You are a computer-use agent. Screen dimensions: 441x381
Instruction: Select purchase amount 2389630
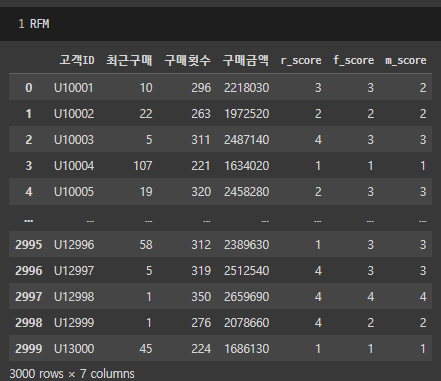[x=247, y=245]
